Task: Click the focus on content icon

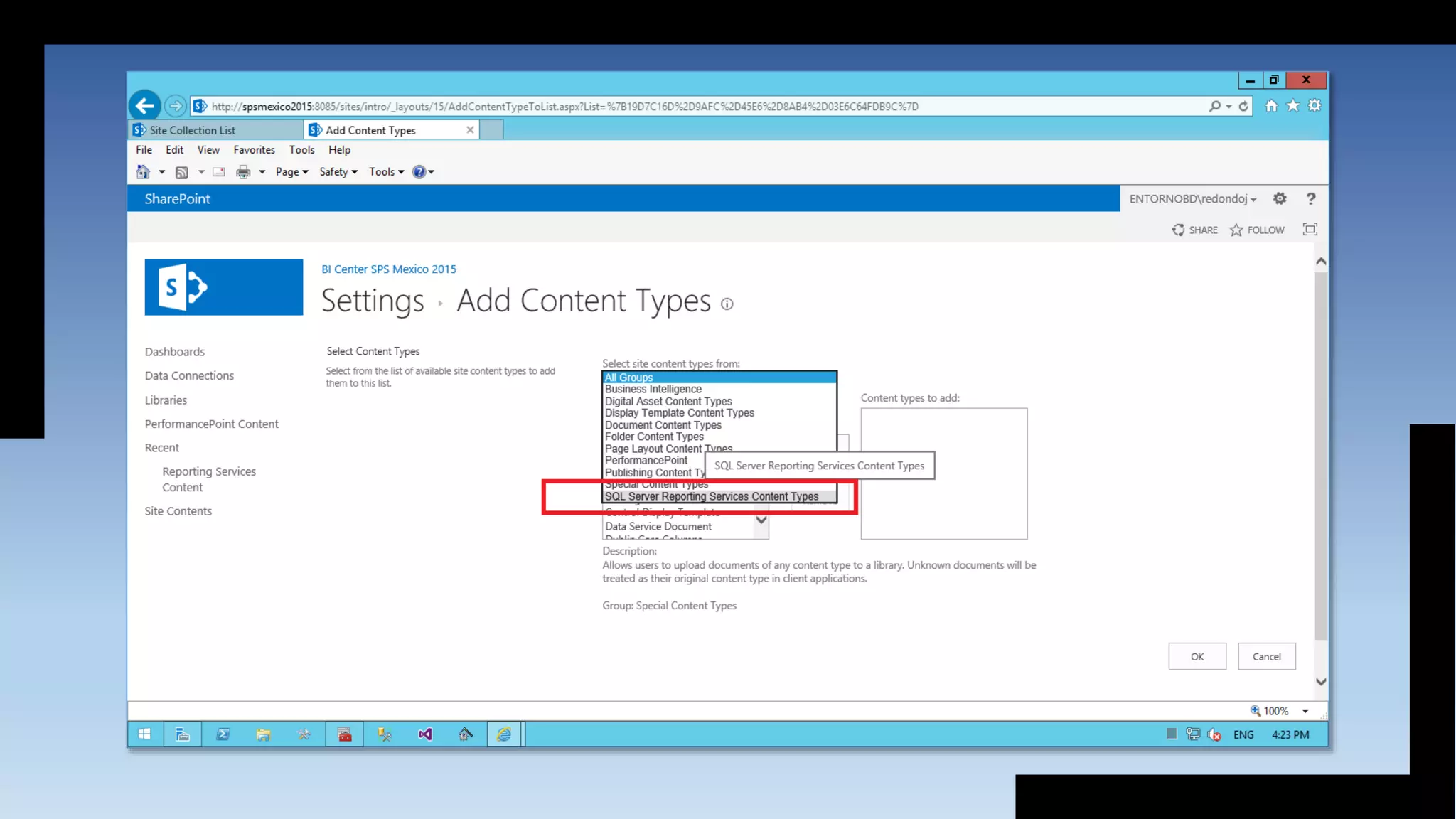Action: coord(1310,230)
